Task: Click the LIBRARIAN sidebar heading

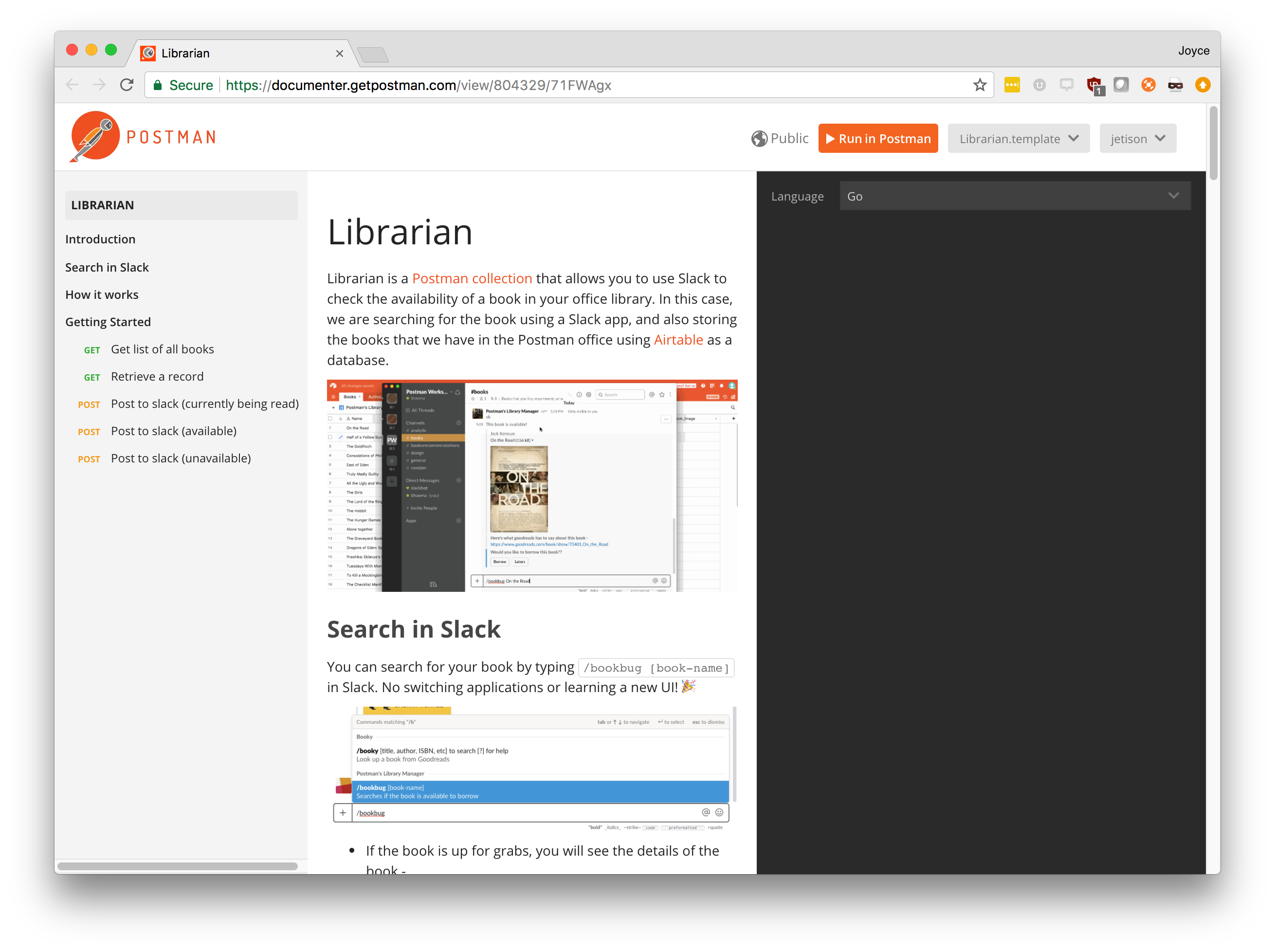Action: point(181,205)
